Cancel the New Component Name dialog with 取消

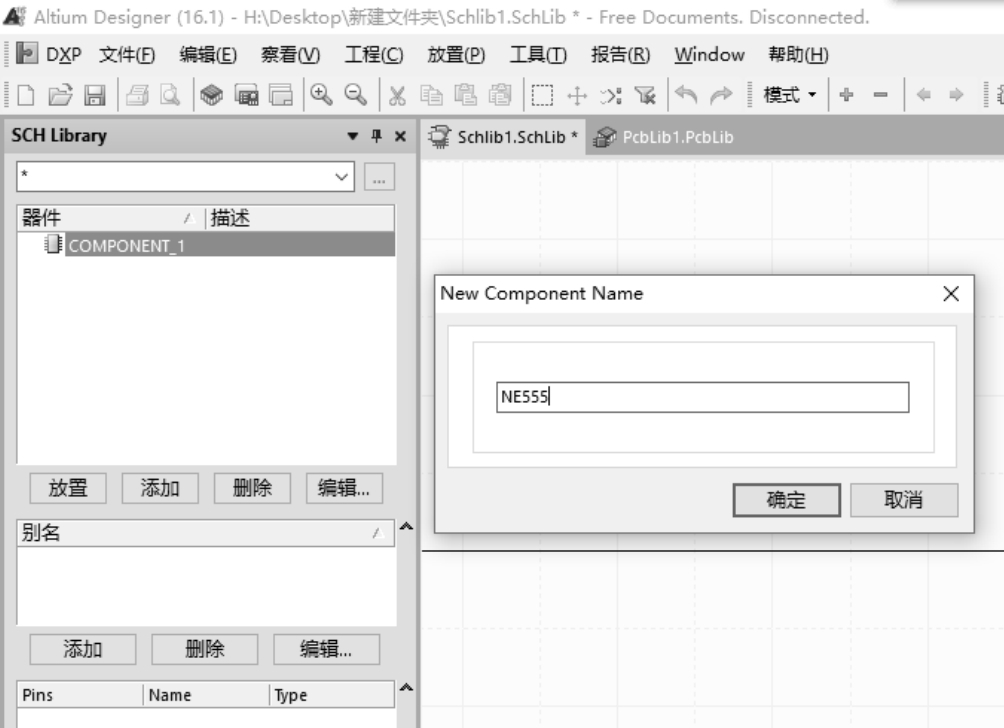pos(903,500)
